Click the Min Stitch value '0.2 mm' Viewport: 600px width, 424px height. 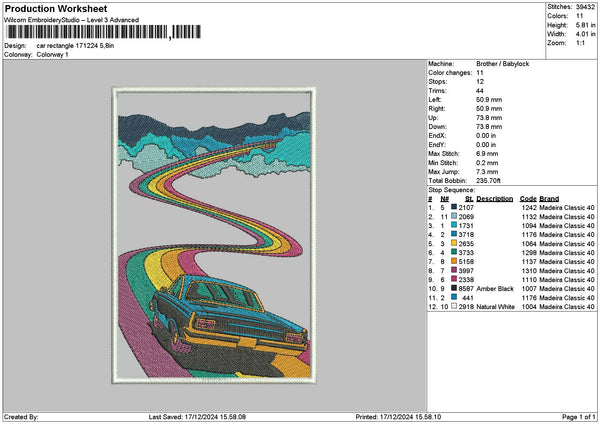[487, 163]
